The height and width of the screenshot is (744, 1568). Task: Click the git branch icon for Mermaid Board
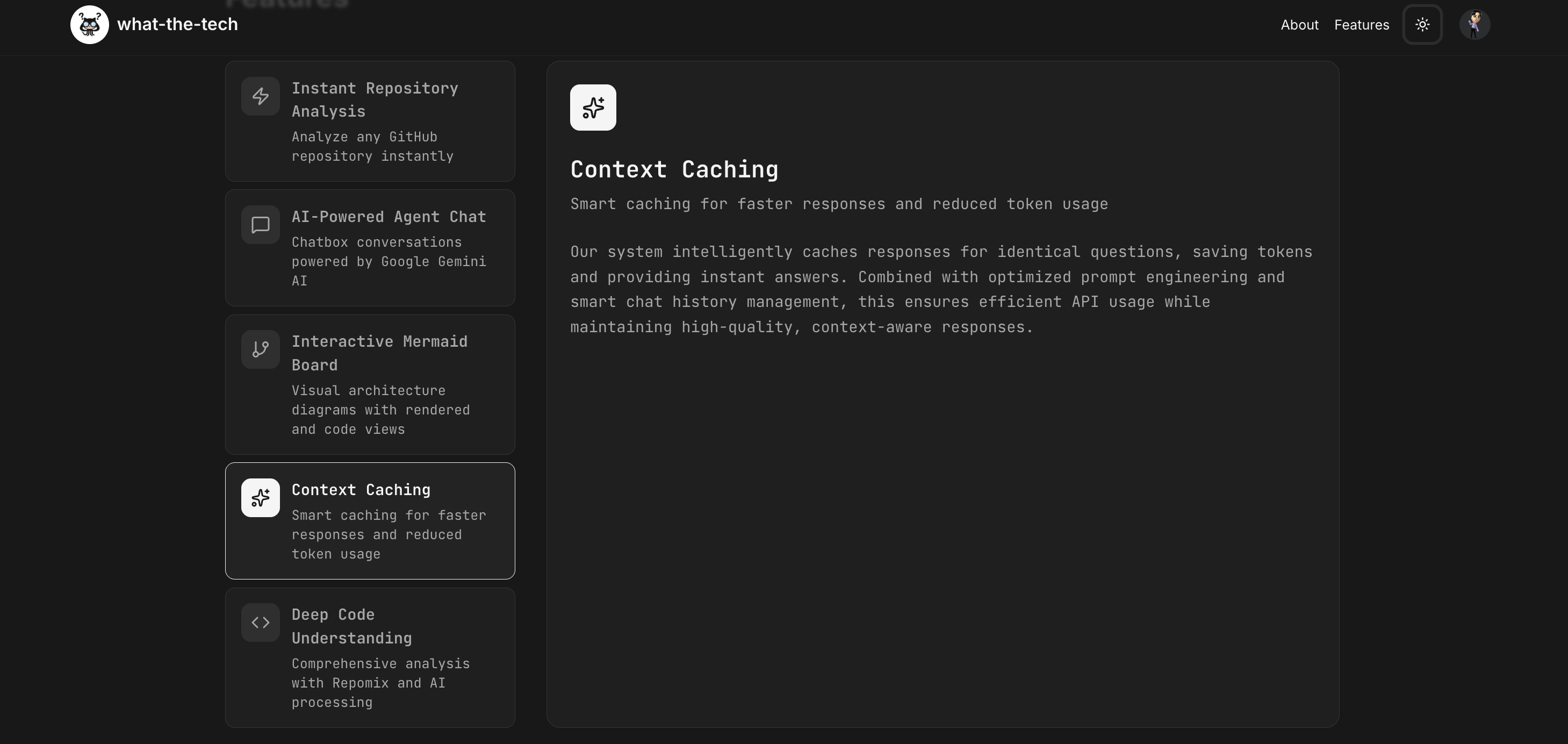[x=261, y=349]
